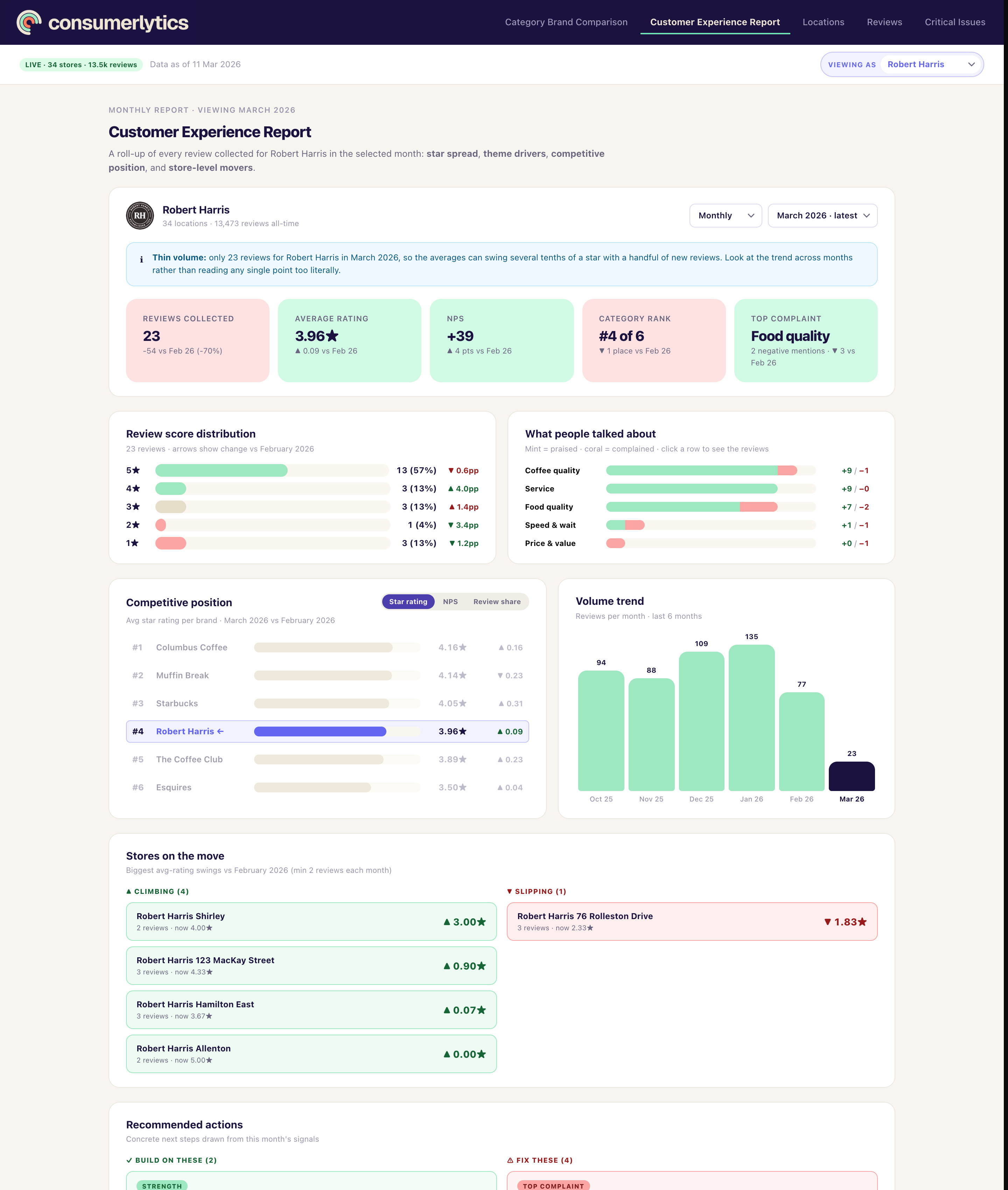Click the Nov 25 volume bar
The image size is (1008, 1190).
pos(651,735)
